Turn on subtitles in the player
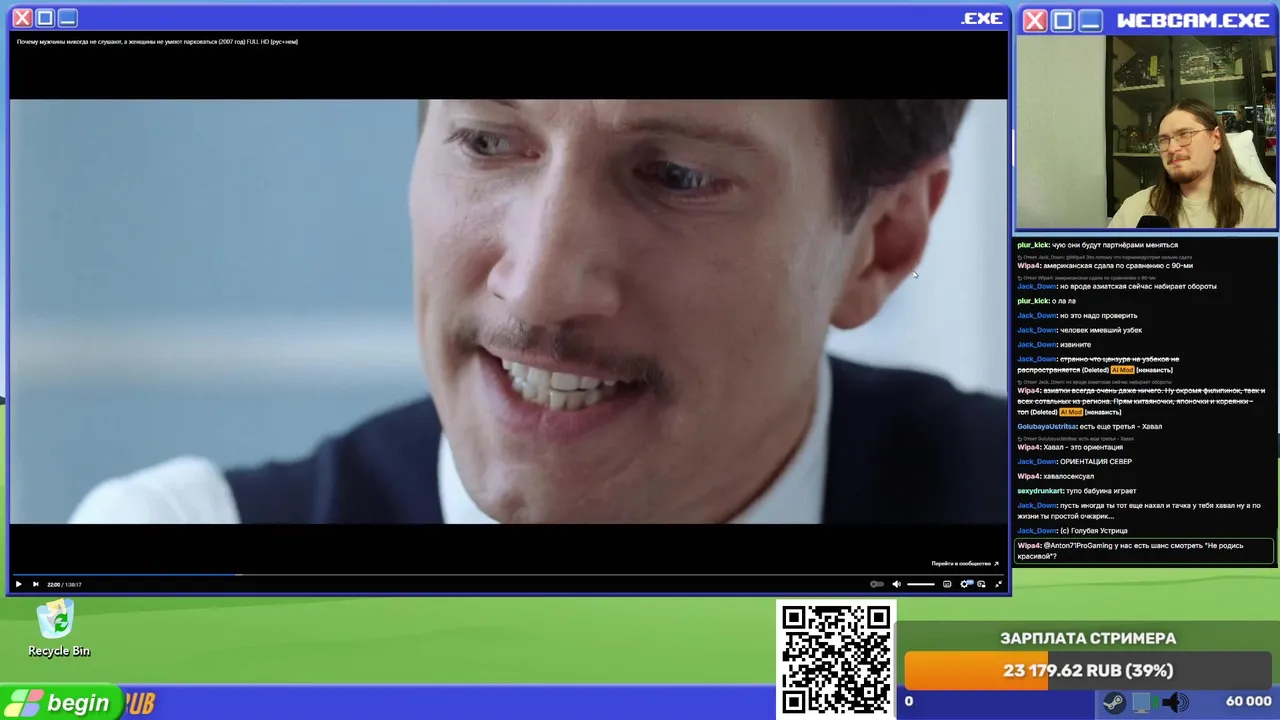The height and width of the screenshot is (720, 1280). (947, 584)
